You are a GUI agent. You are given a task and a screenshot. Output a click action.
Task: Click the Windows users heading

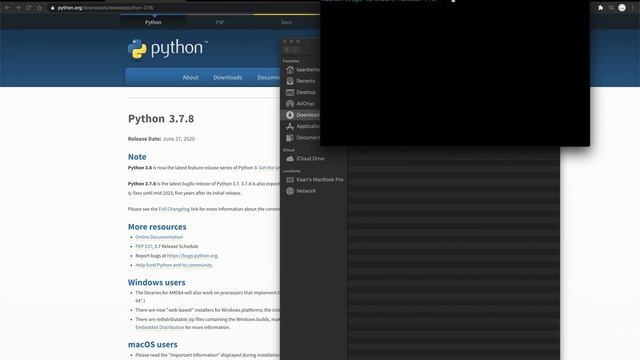point(156,282)
